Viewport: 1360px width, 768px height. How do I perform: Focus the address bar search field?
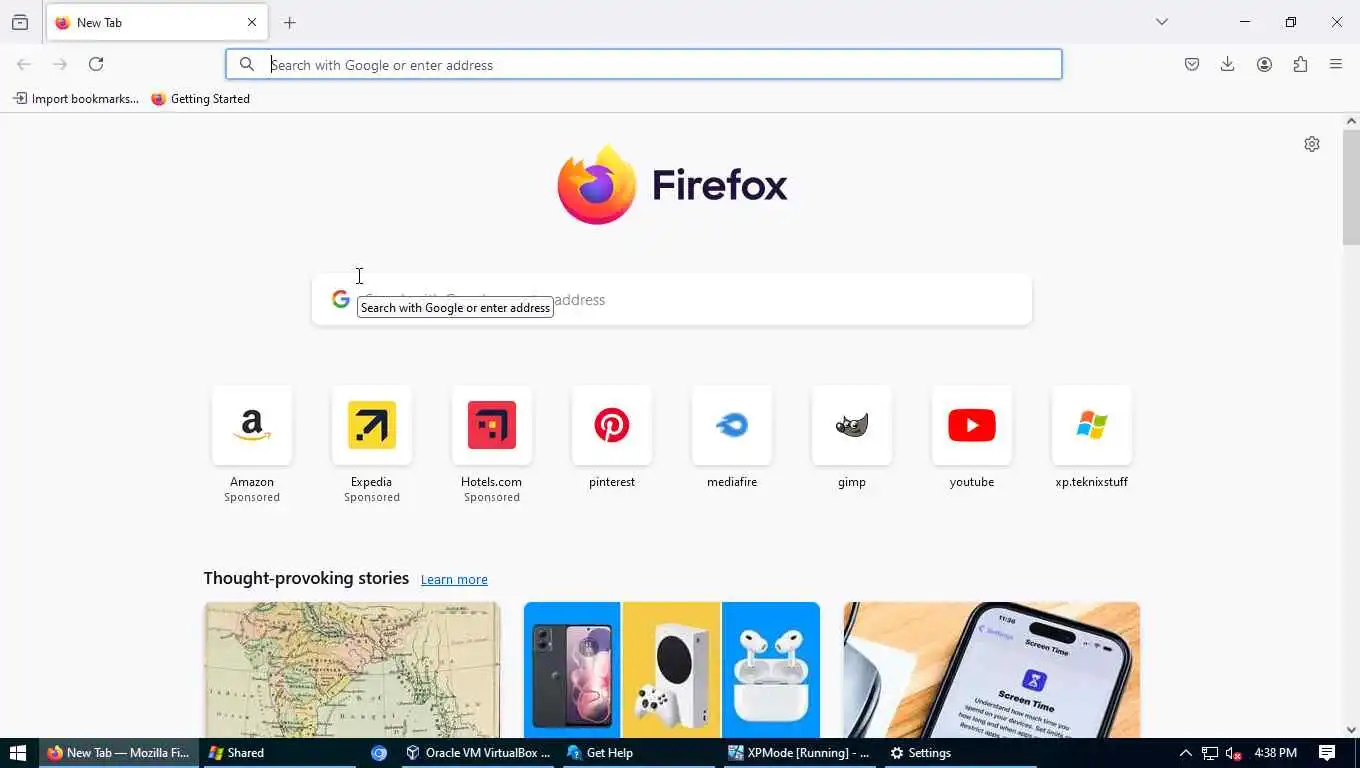(x=644, y=64)
